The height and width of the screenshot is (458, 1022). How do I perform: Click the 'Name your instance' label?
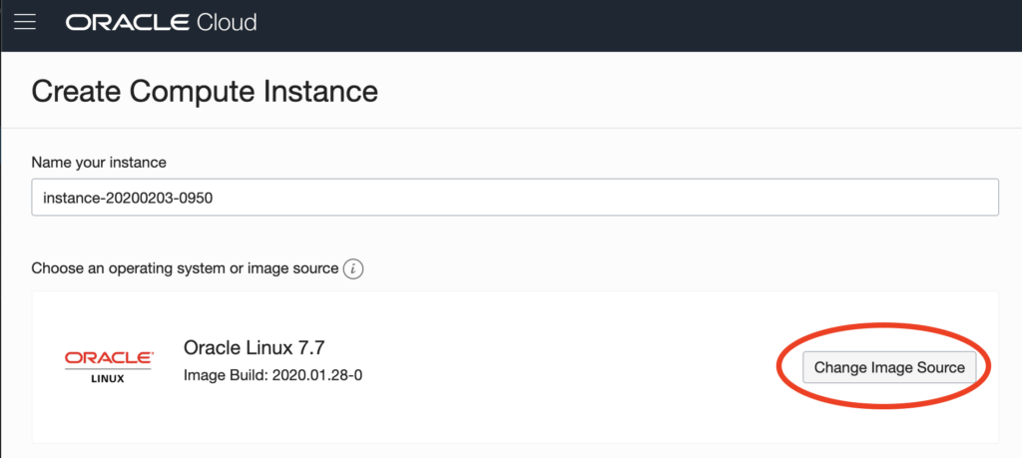coord(99,162)
